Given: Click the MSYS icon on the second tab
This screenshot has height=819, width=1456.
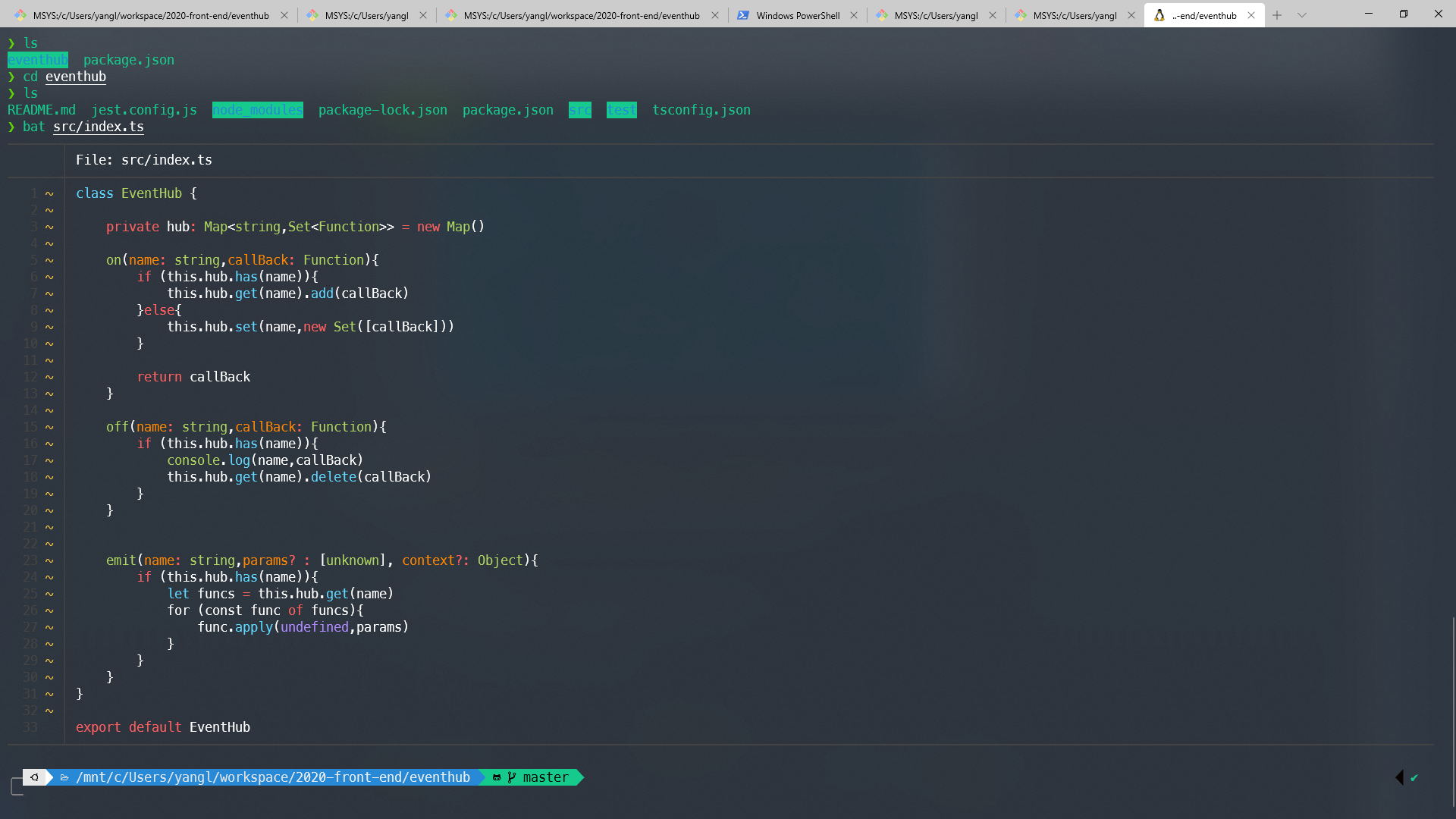Looking at the screenshot, I should [312, 15].
